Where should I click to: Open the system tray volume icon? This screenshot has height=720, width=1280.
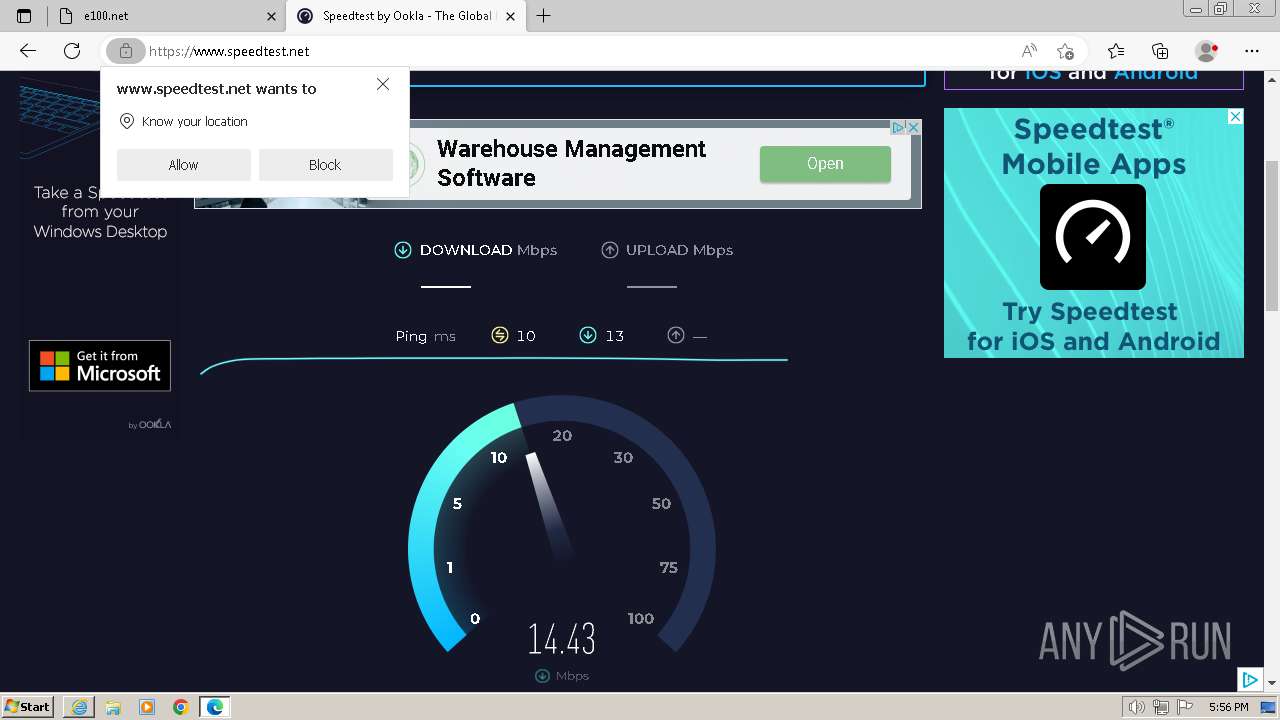point(1136,707)
